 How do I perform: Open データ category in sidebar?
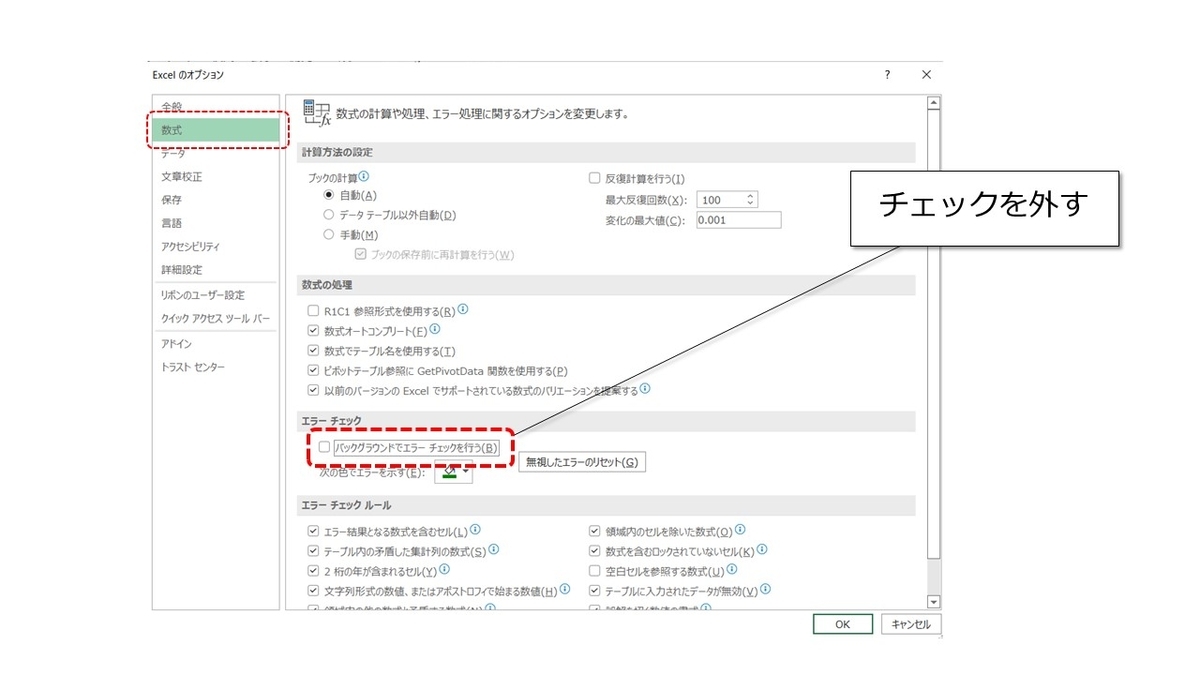point(215,153)
